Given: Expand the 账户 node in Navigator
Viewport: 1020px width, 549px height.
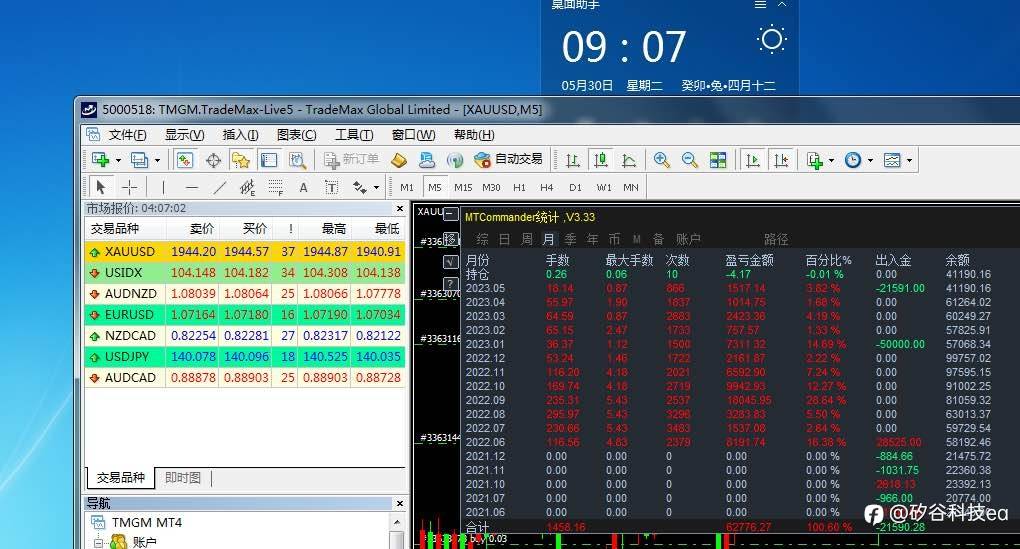Looking at the screenshot, I should point(98,541).
